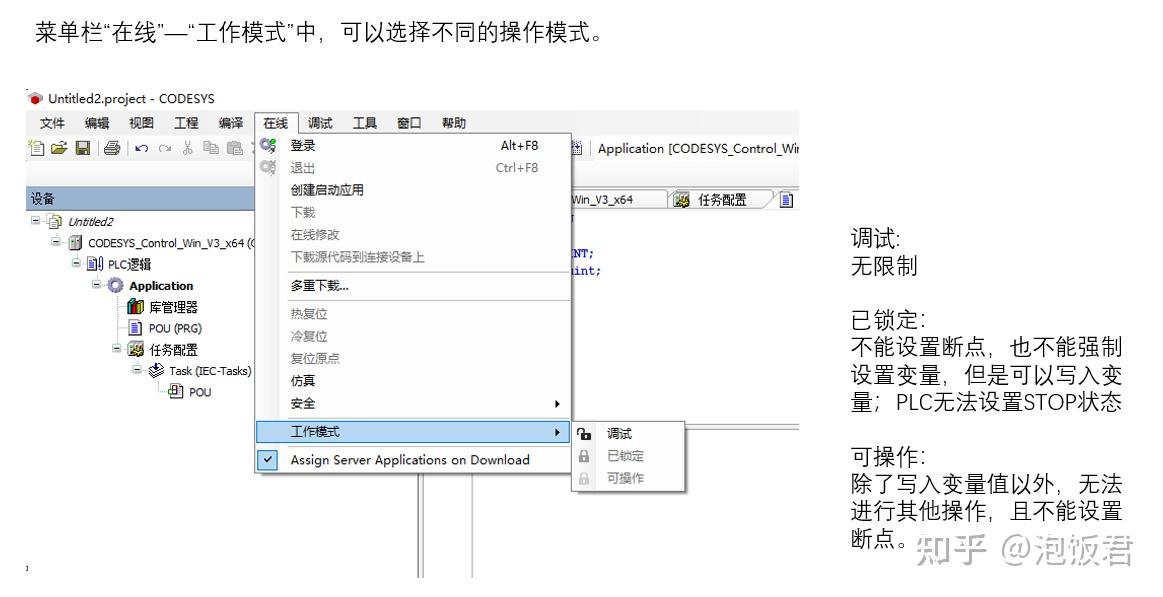This screenshot has width=1163, height=597.
Task: Open the 编译 menu
Action: coord(231,123)
